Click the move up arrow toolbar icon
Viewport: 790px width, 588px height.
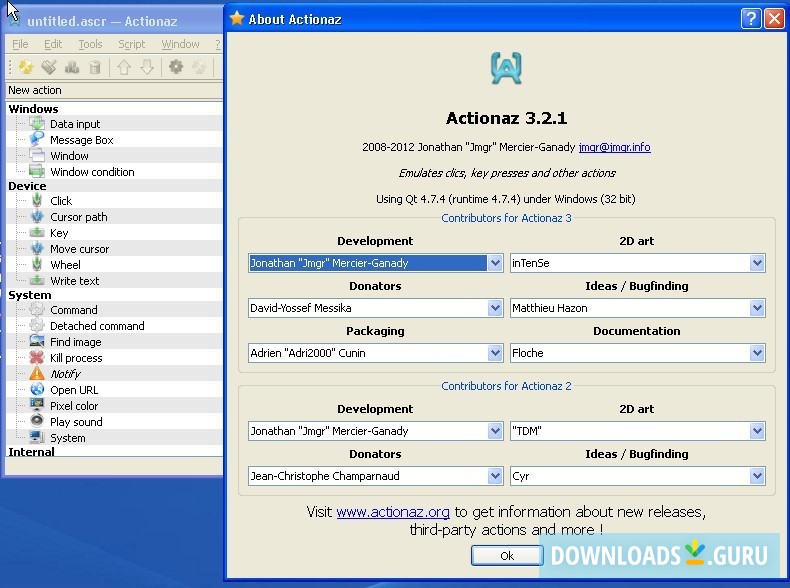click(124, 67)
